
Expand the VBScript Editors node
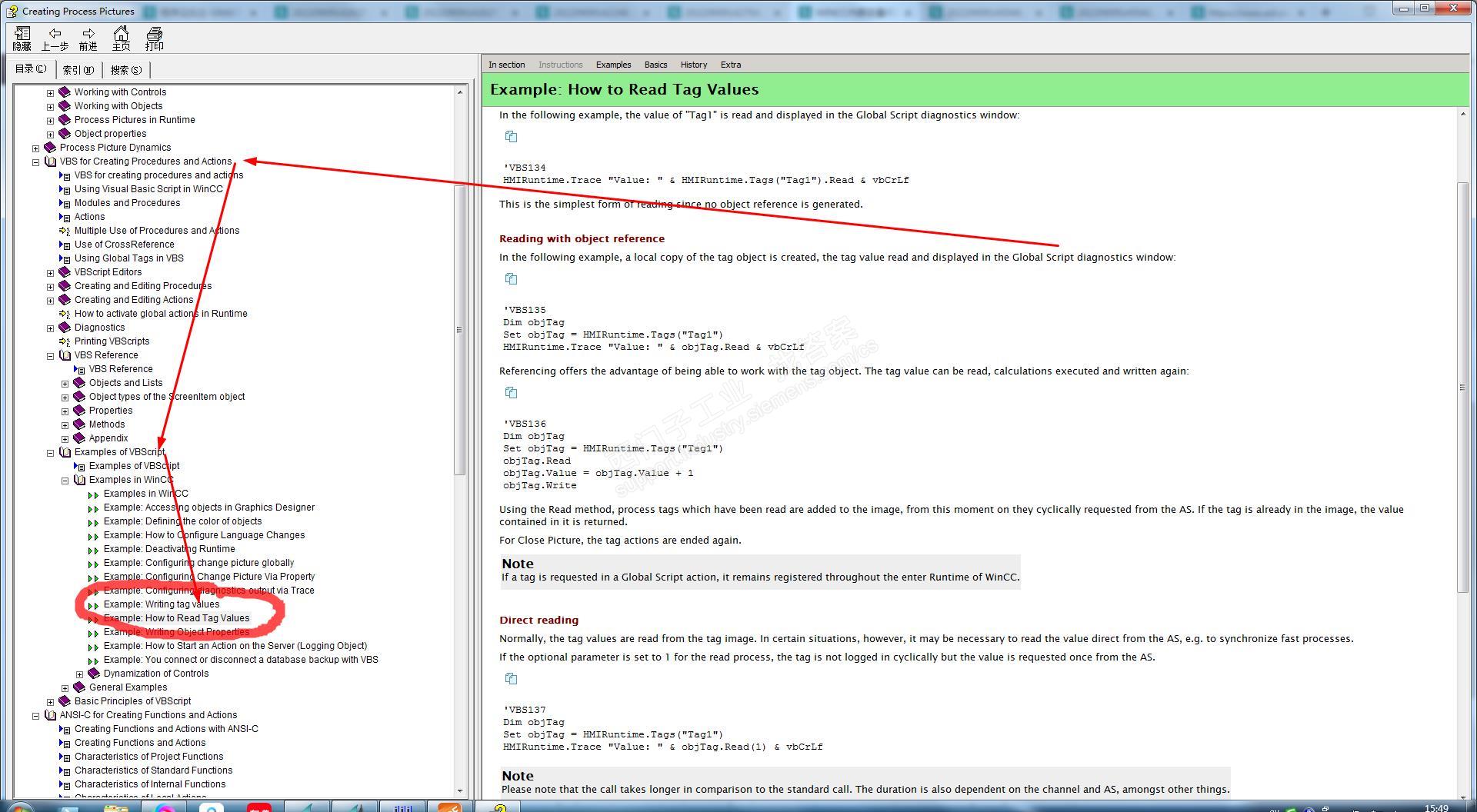[50, 273]
